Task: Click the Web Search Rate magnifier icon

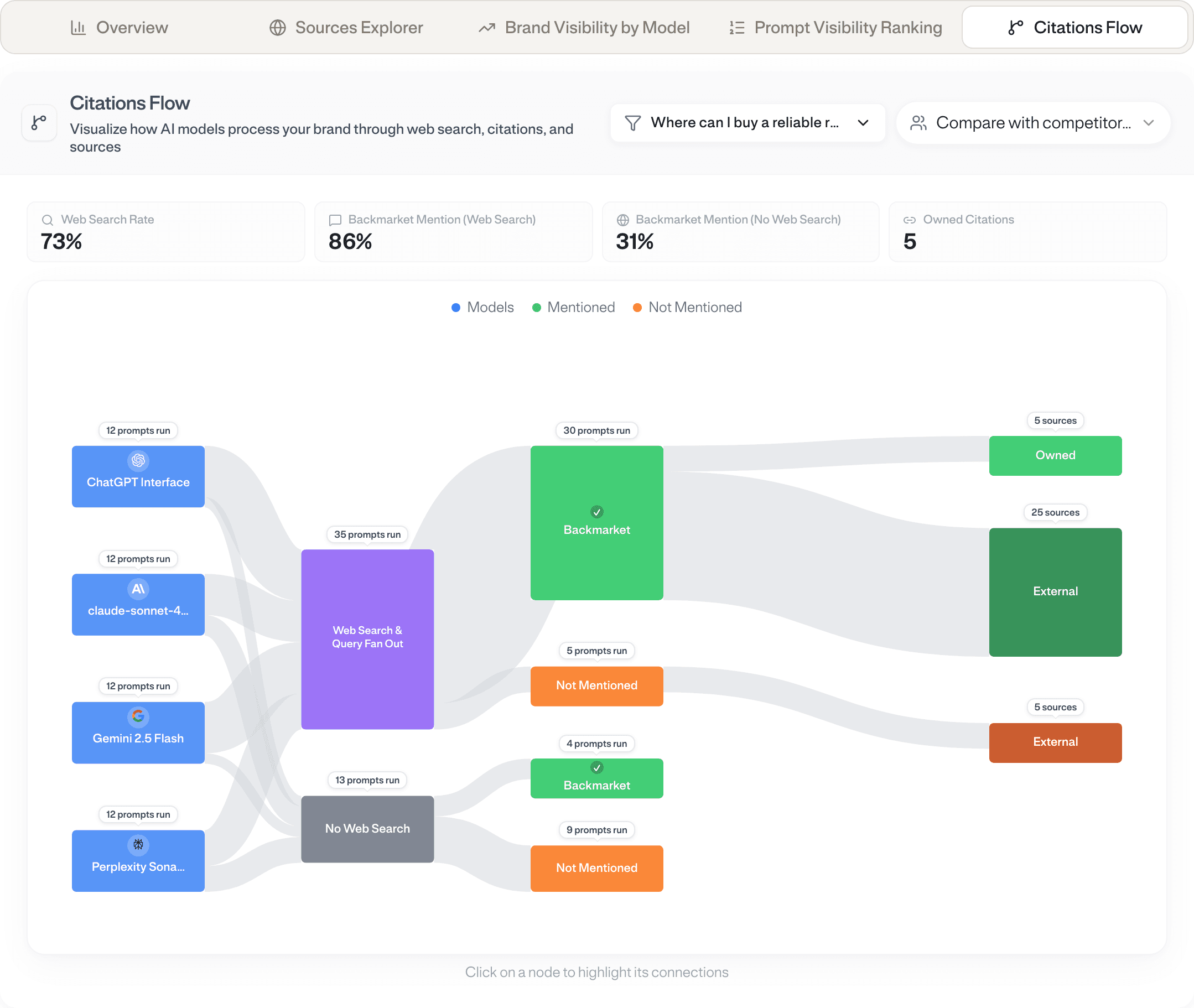Action: 48,220
